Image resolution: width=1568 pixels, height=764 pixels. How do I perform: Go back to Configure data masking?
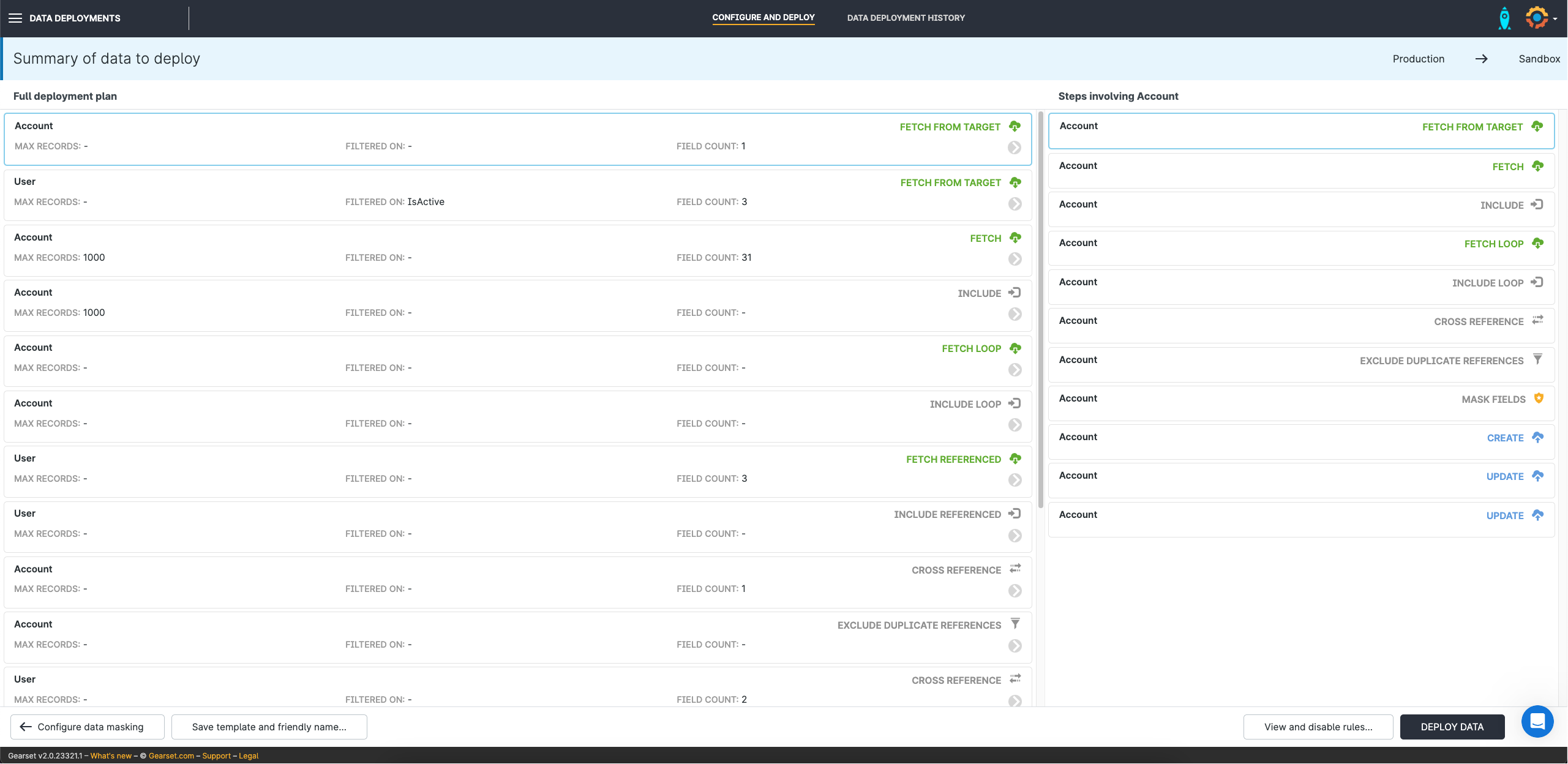88,727
